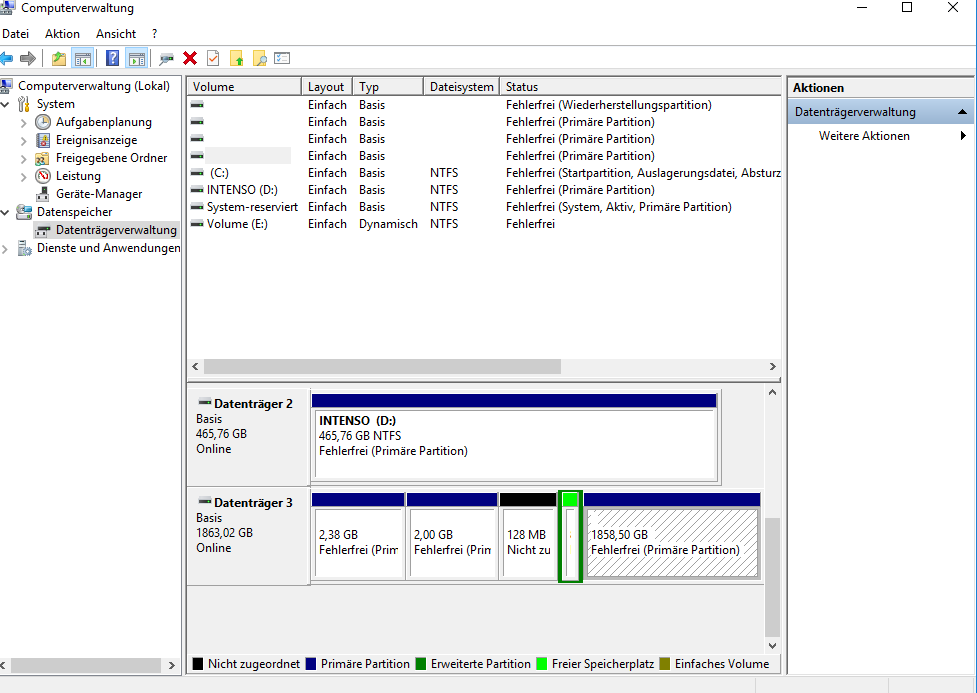The image size is (977, 693).
Task: Click the folder with magnifier toolbar icon
Action: pyautogui.click(x=259, y=58)
